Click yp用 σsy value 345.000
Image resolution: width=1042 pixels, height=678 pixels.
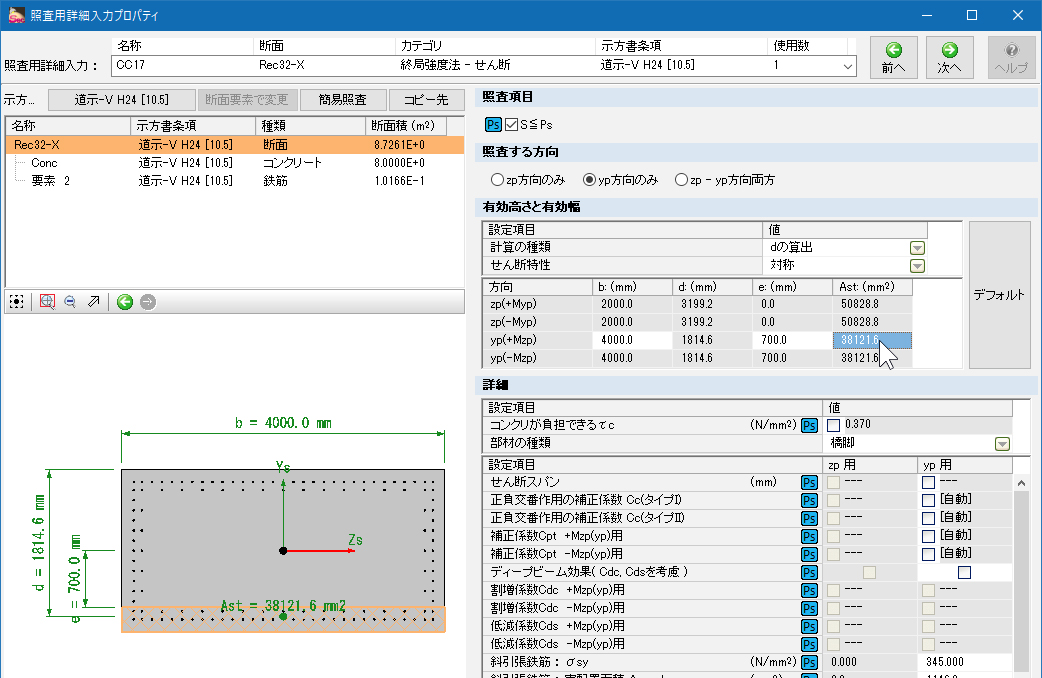[x=964, y=662]
